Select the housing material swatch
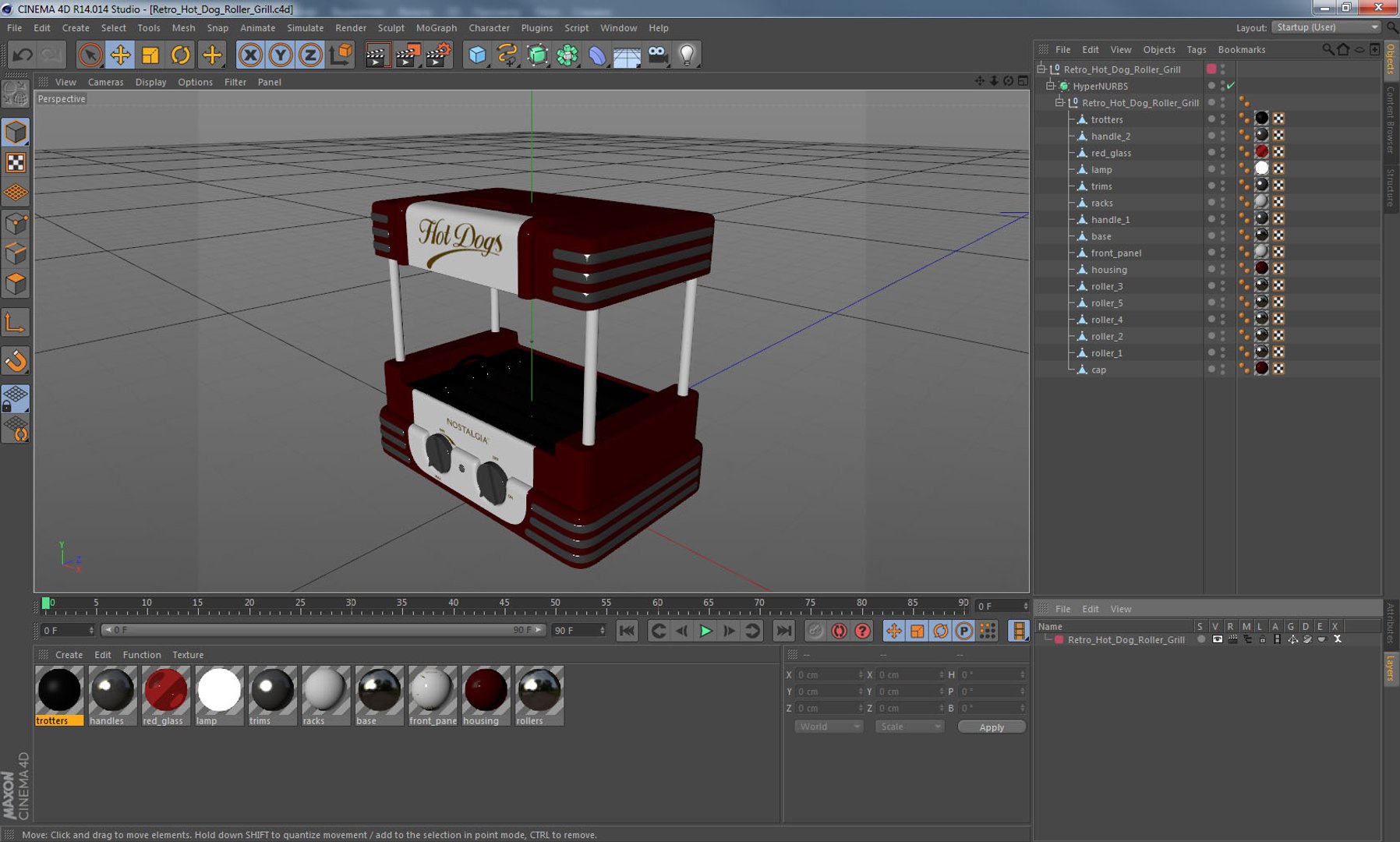1400x842 pixels. coord(486,695)
